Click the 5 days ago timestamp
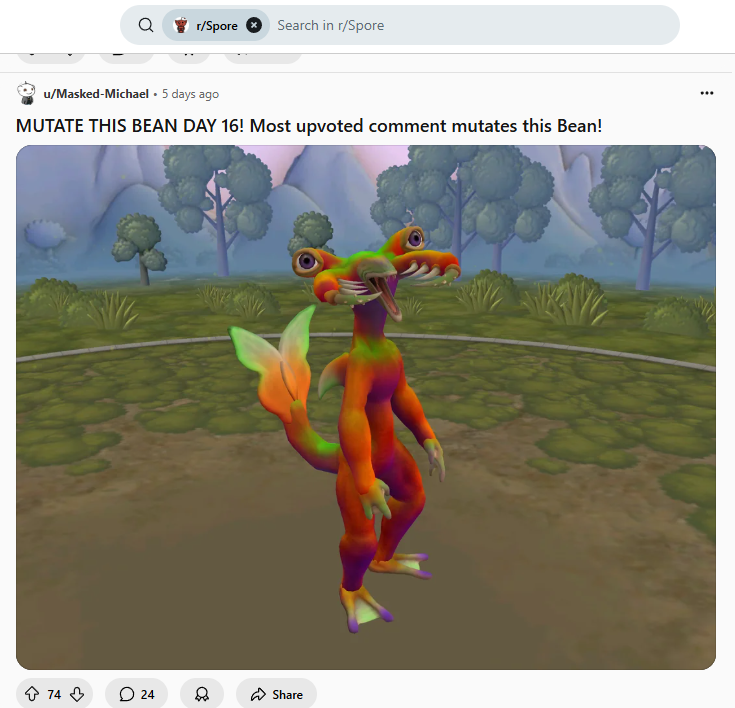 (x=190, y=94)
